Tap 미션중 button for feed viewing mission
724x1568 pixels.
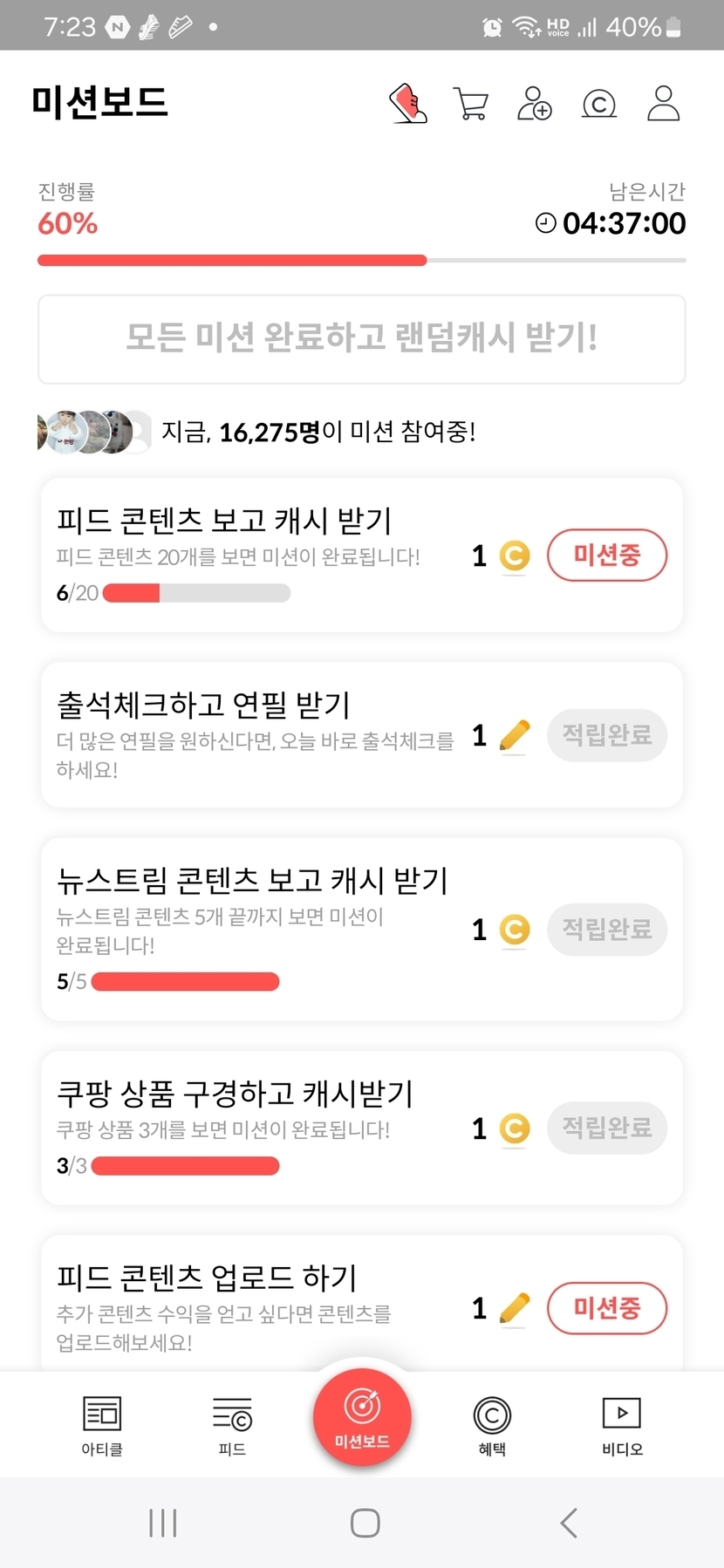coord(607,555)
